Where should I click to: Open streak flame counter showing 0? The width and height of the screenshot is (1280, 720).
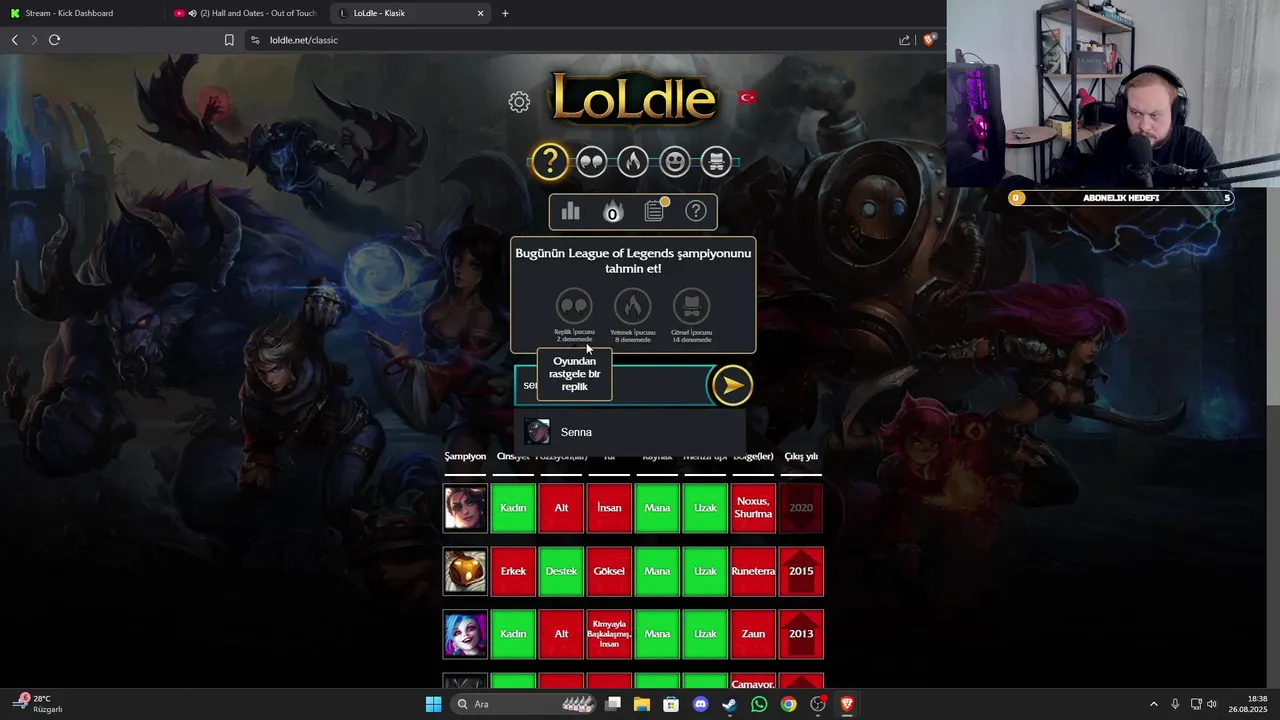tap(612, 212)
